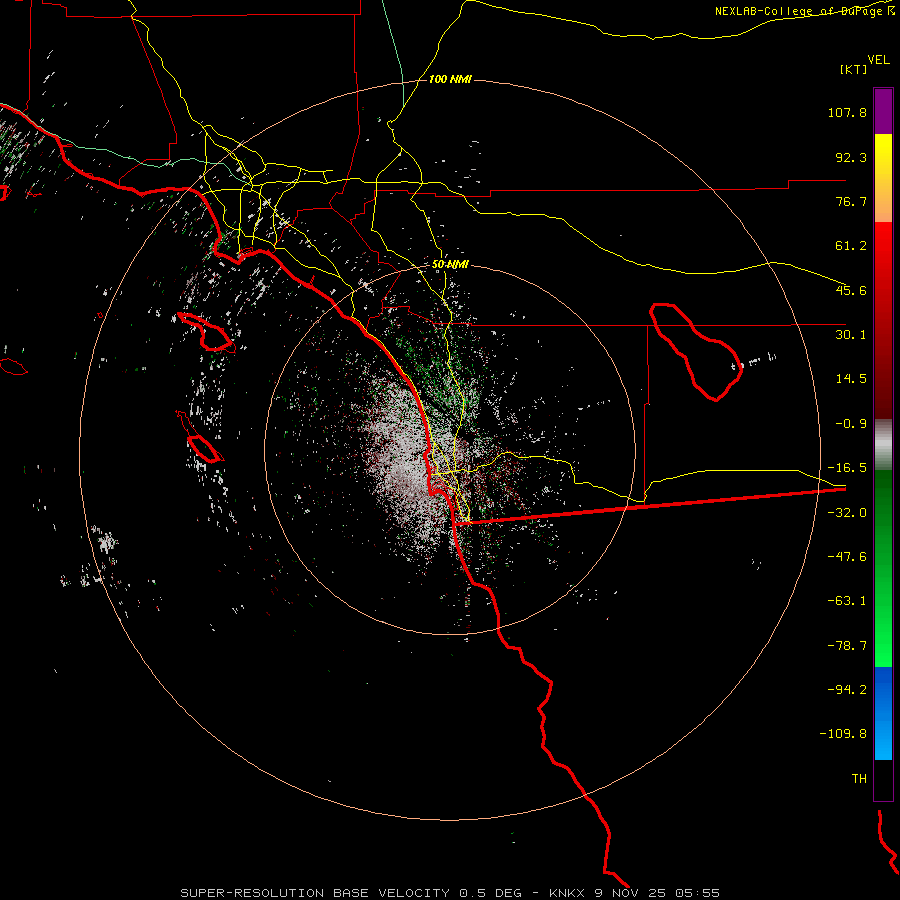Viewport: 900px width, 900px height.
Task: Select the -16.5 scale value
Action: click(847, 468)
